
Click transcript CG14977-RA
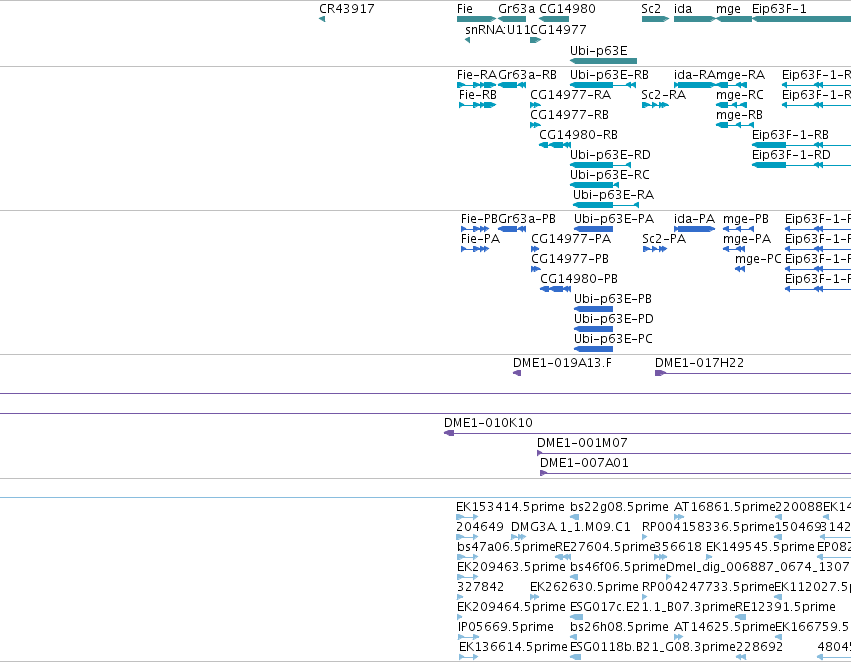click(x=570, y=94)
